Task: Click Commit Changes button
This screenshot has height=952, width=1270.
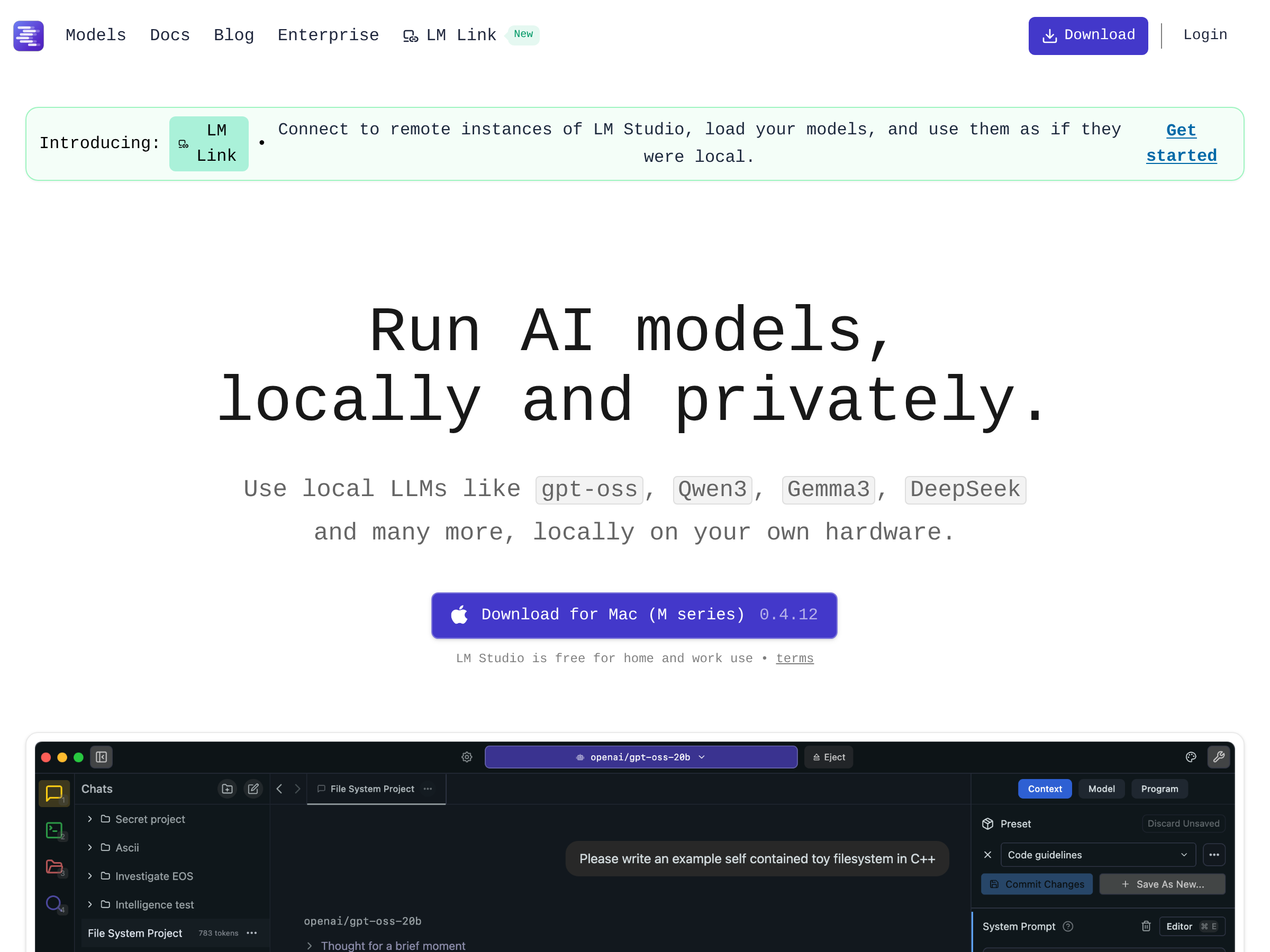Action: point(1036,884)
